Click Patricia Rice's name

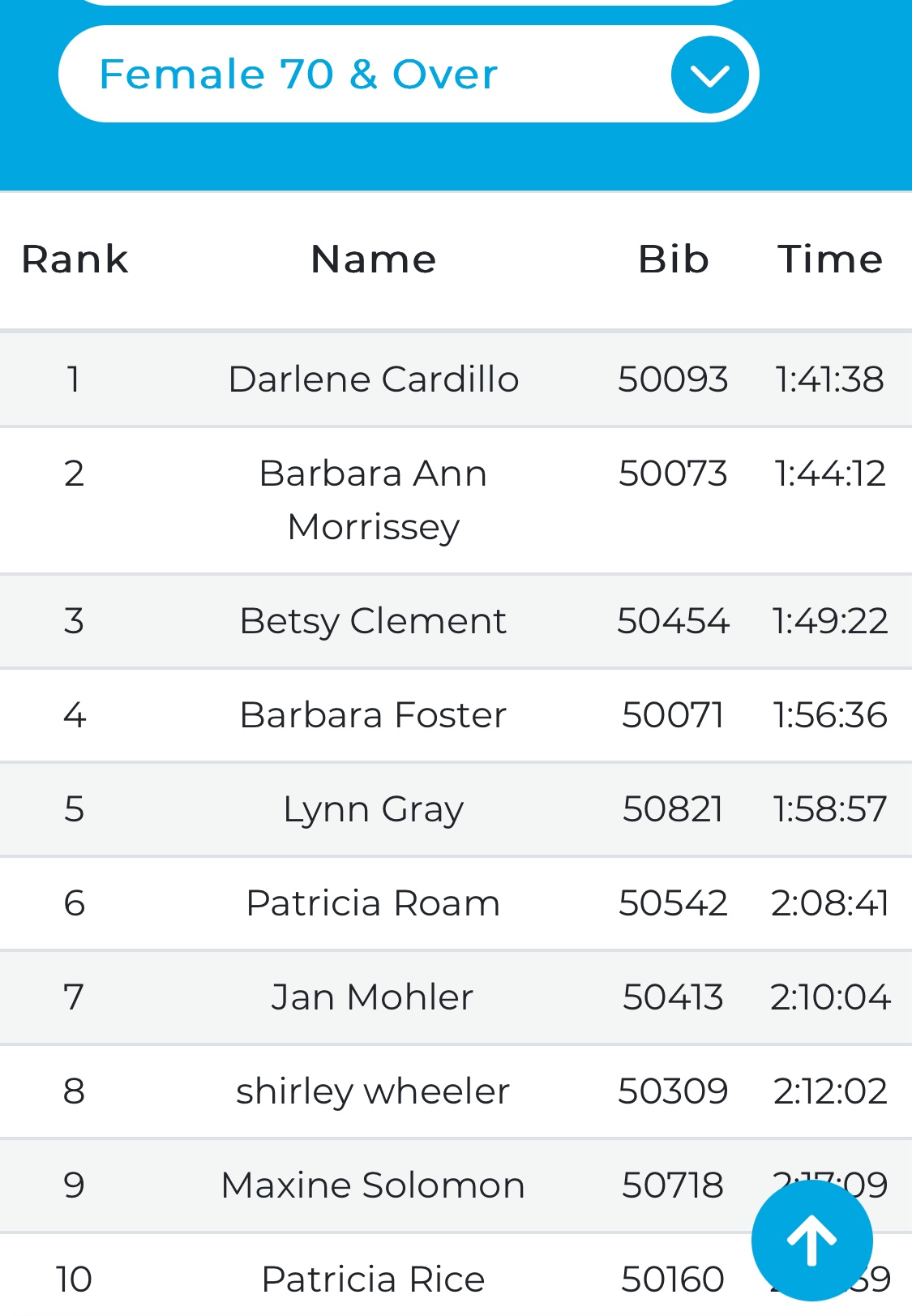(x=374, y=1280)
